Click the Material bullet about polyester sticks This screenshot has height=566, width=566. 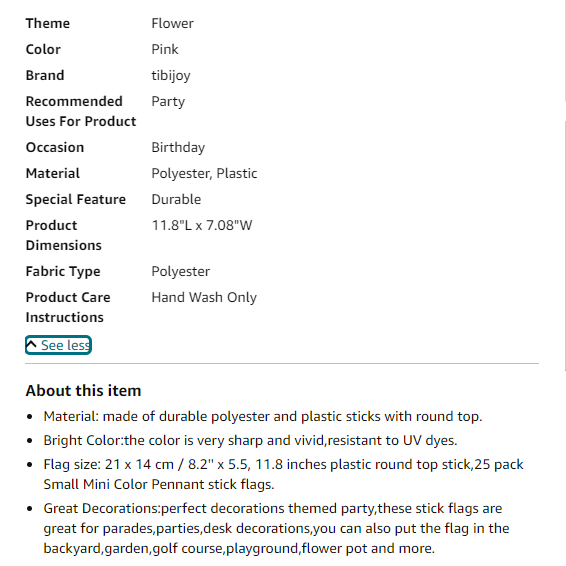point(263,417)
